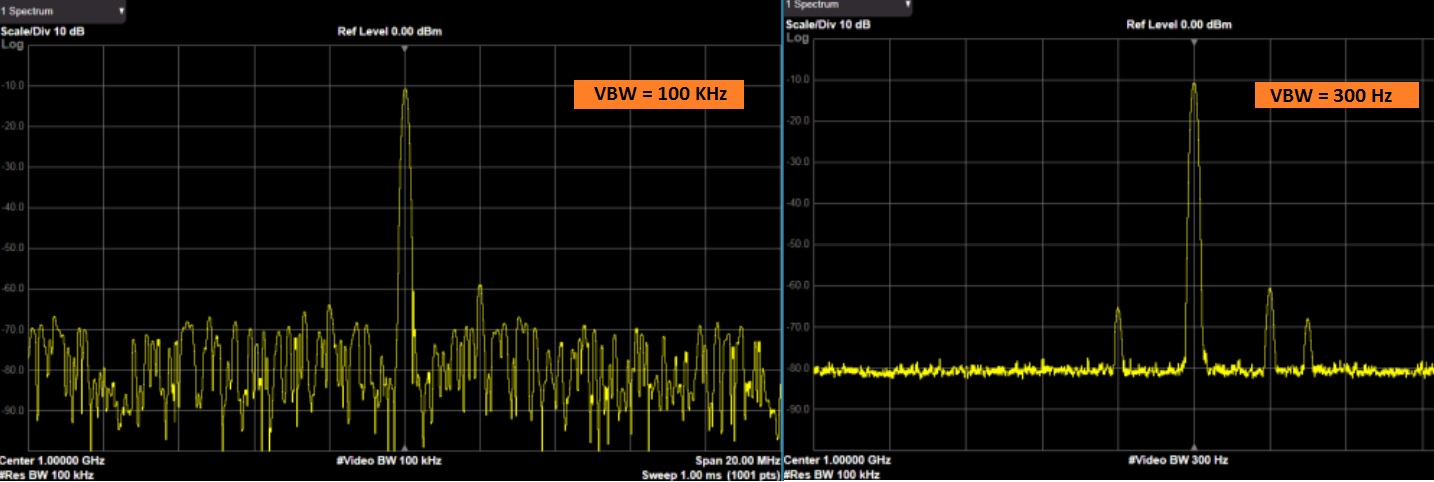Click the right panel's bottom center marker triangle
Viewport: 1434px width, 482px height.
(1193, 447)
